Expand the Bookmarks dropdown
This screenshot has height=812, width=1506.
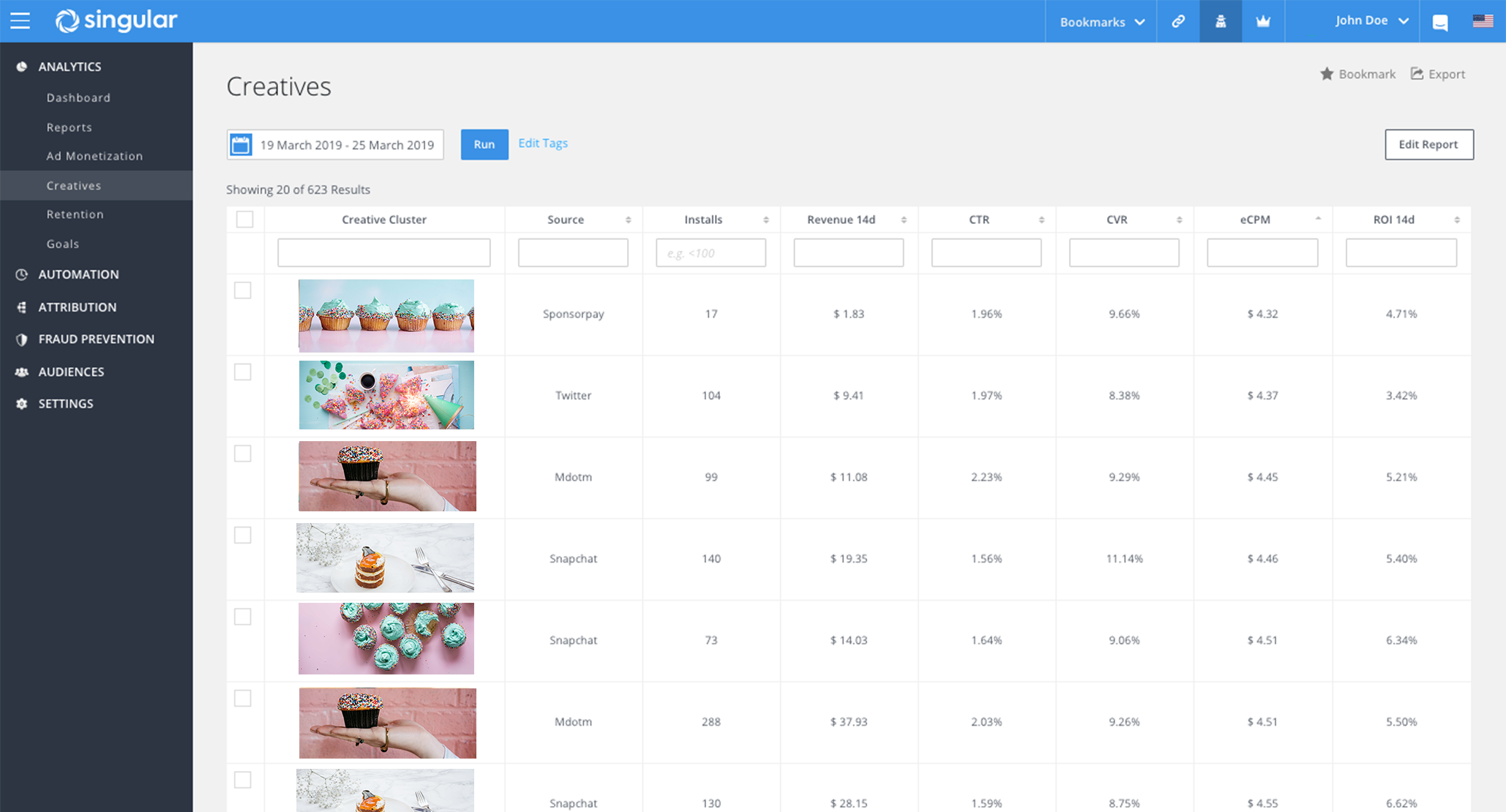(x=1101, y=22)
